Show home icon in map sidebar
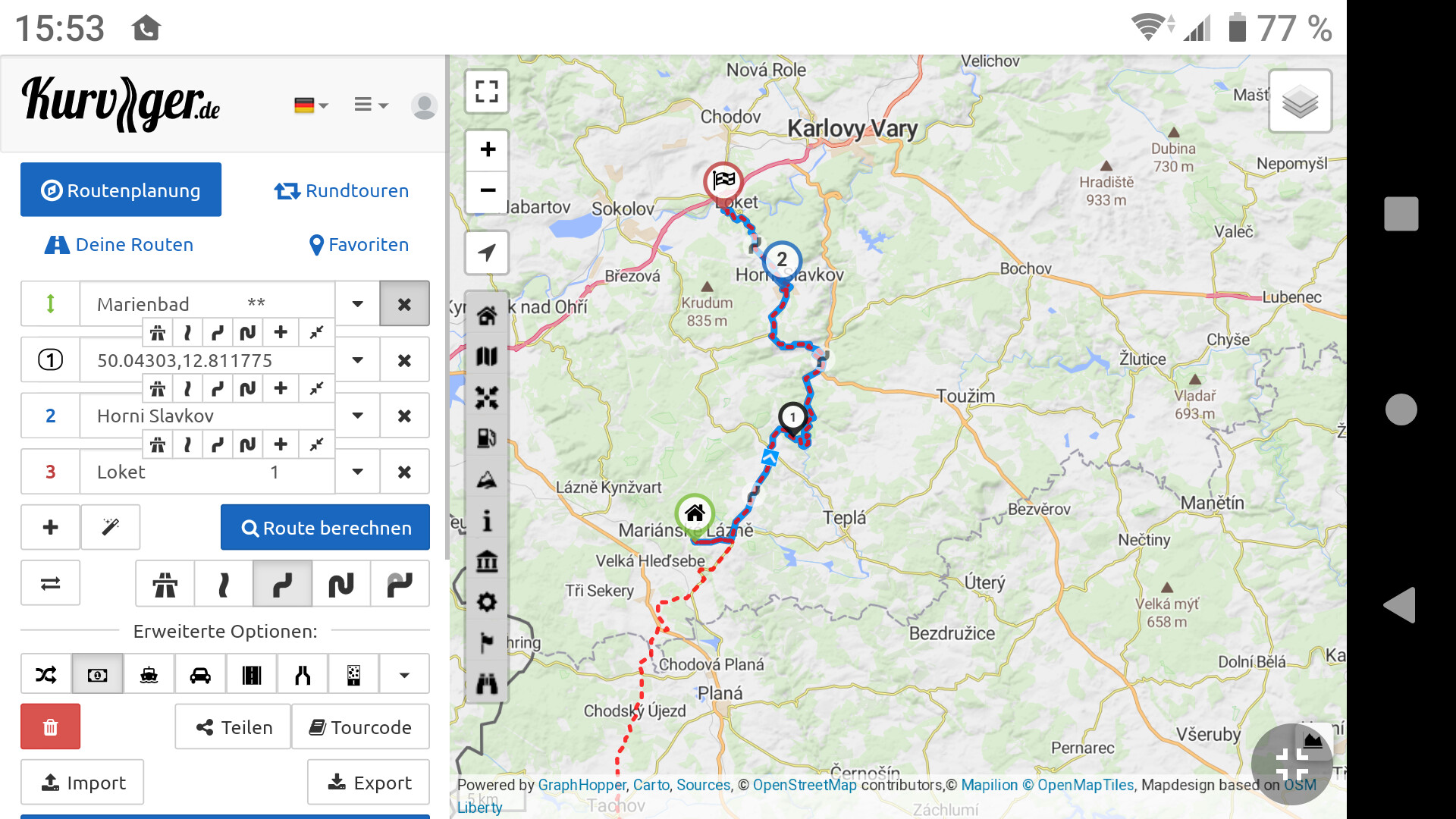The width and height of the screenshot is (1456, 819). tap(487, 315)
